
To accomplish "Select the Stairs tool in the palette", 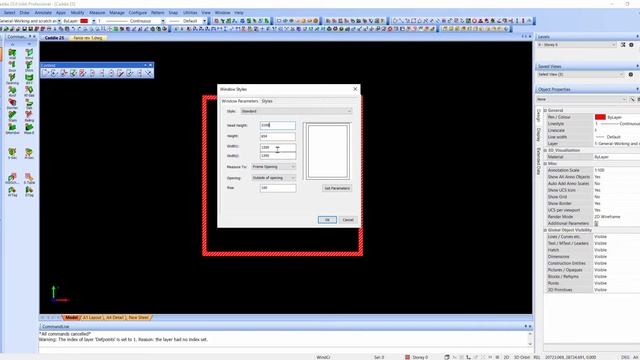I will click(x=12, y=115).
